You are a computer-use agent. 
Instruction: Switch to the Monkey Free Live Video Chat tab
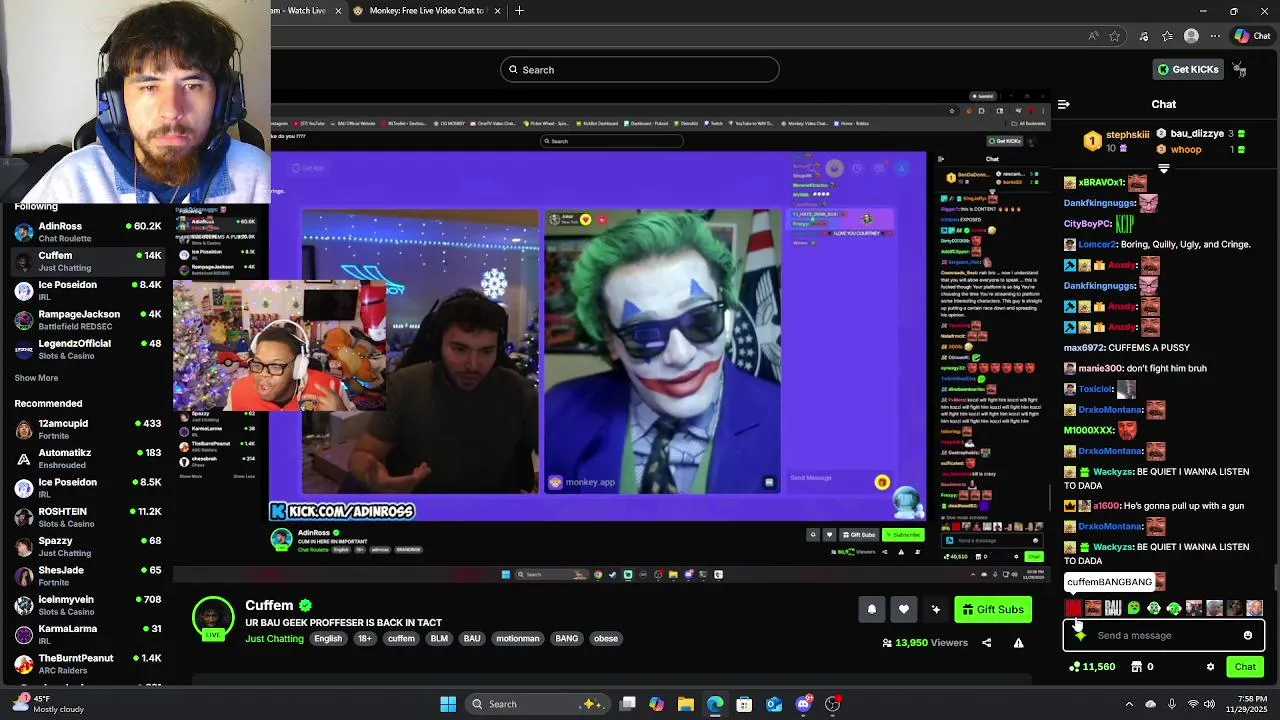coord(426,10)
